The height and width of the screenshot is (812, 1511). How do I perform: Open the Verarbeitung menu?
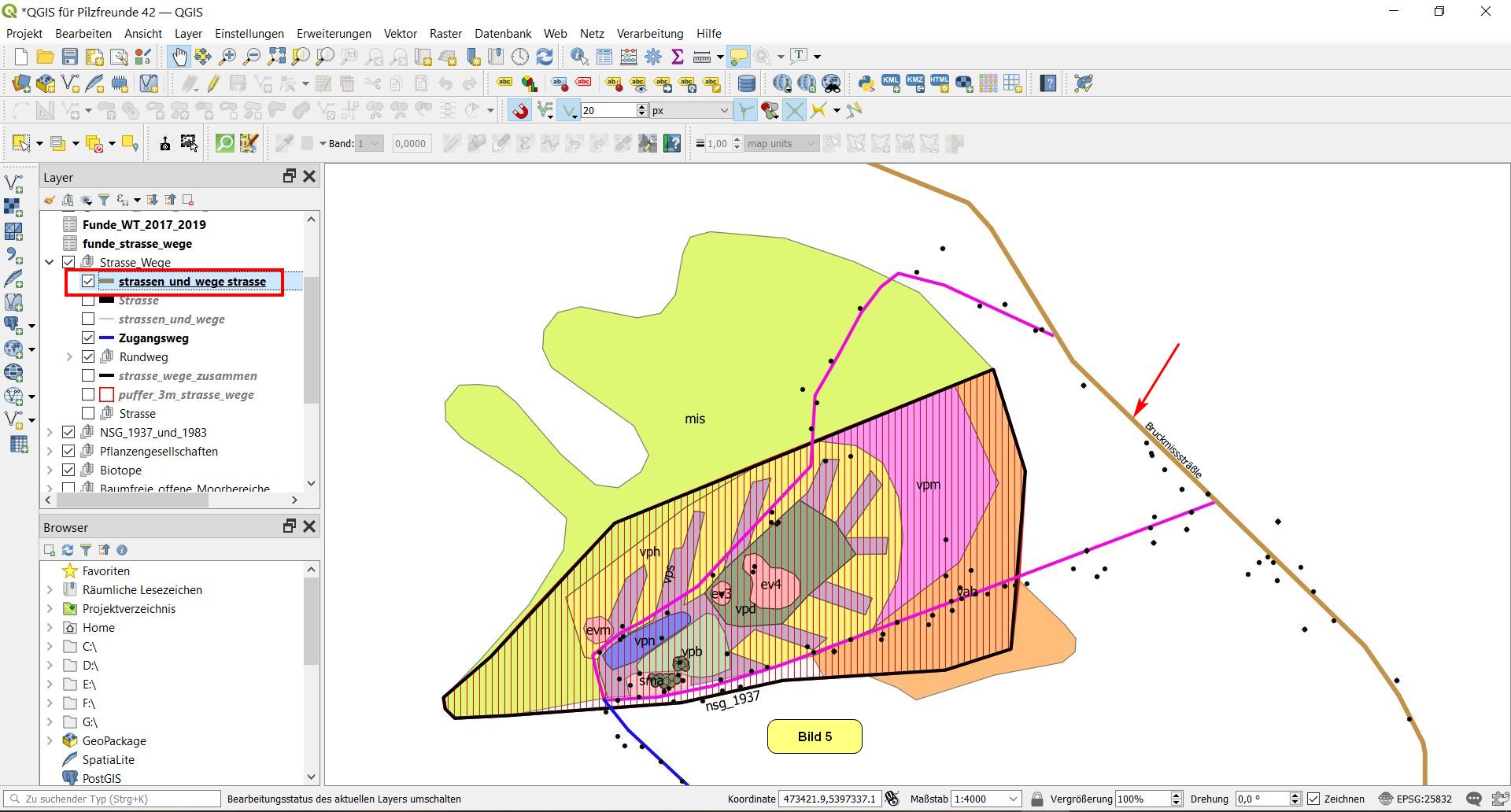coord(649,34)
